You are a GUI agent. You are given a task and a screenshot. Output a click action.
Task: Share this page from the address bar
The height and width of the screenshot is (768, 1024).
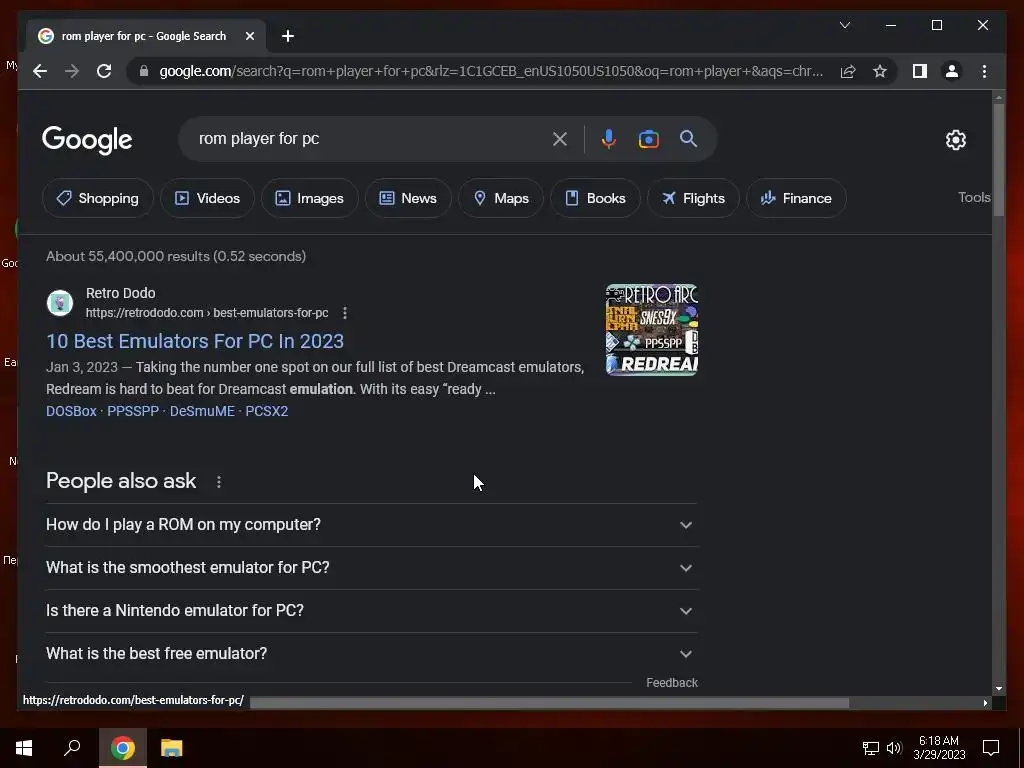[x=848, y=71]
